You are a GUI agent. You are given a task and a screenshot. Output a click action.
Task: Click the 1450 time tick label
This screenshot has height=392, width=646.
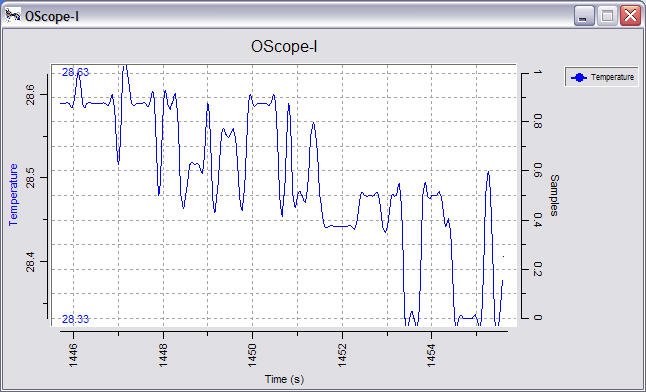tap(252, 356)
